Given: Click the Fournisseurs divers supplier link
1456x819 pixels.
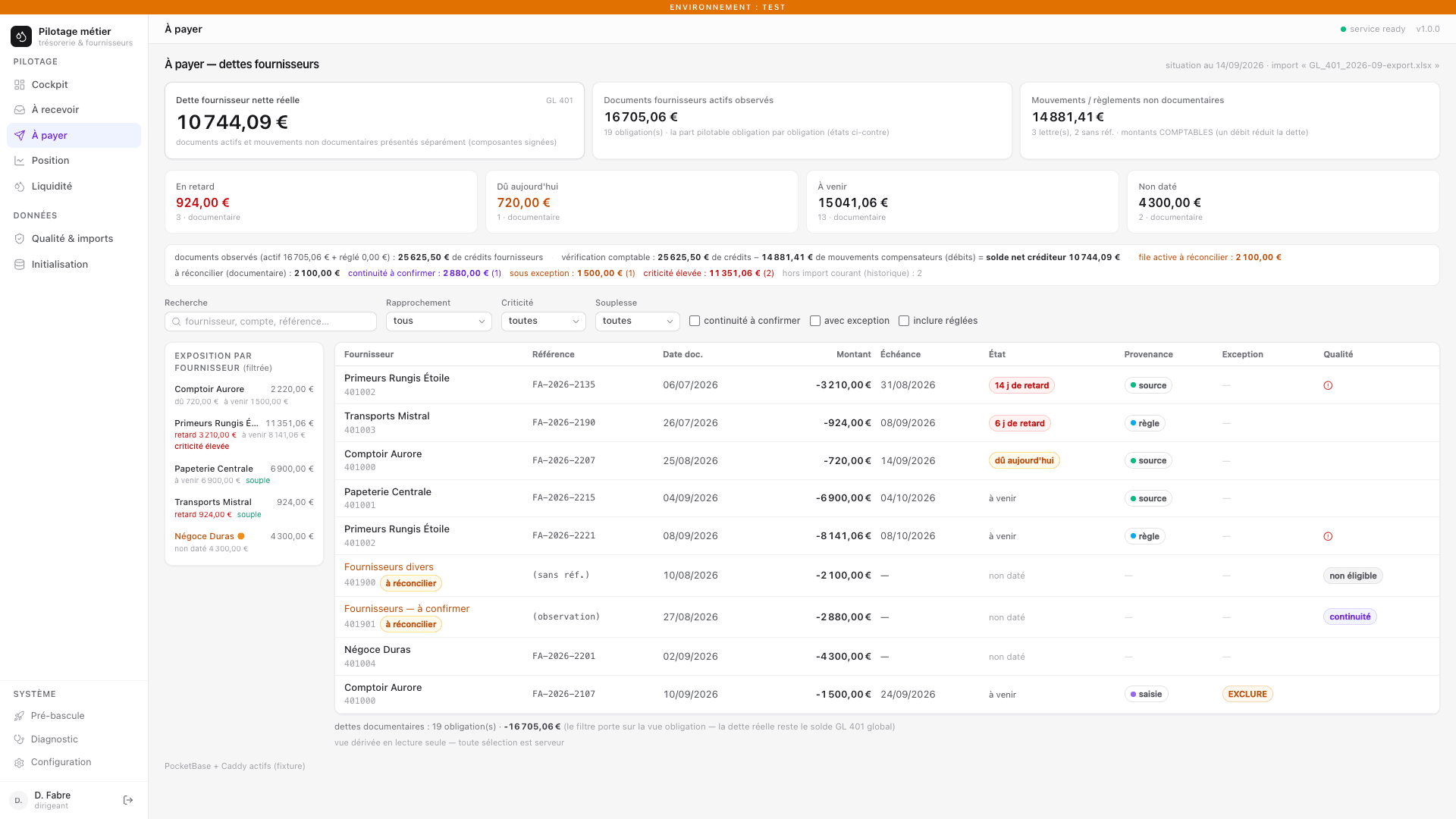Looking at the screenshot, I should pyautogui.click(x=389, y=567).
